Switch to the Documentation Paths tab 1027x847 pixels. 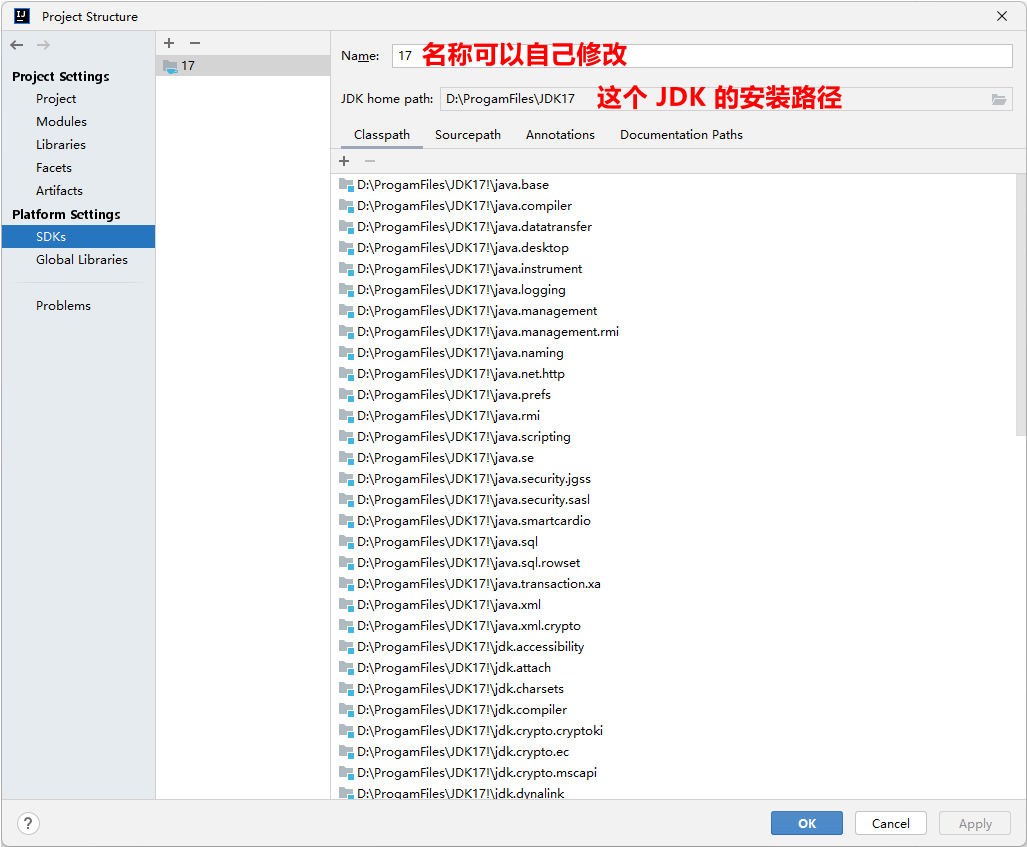tap(681, 135)
